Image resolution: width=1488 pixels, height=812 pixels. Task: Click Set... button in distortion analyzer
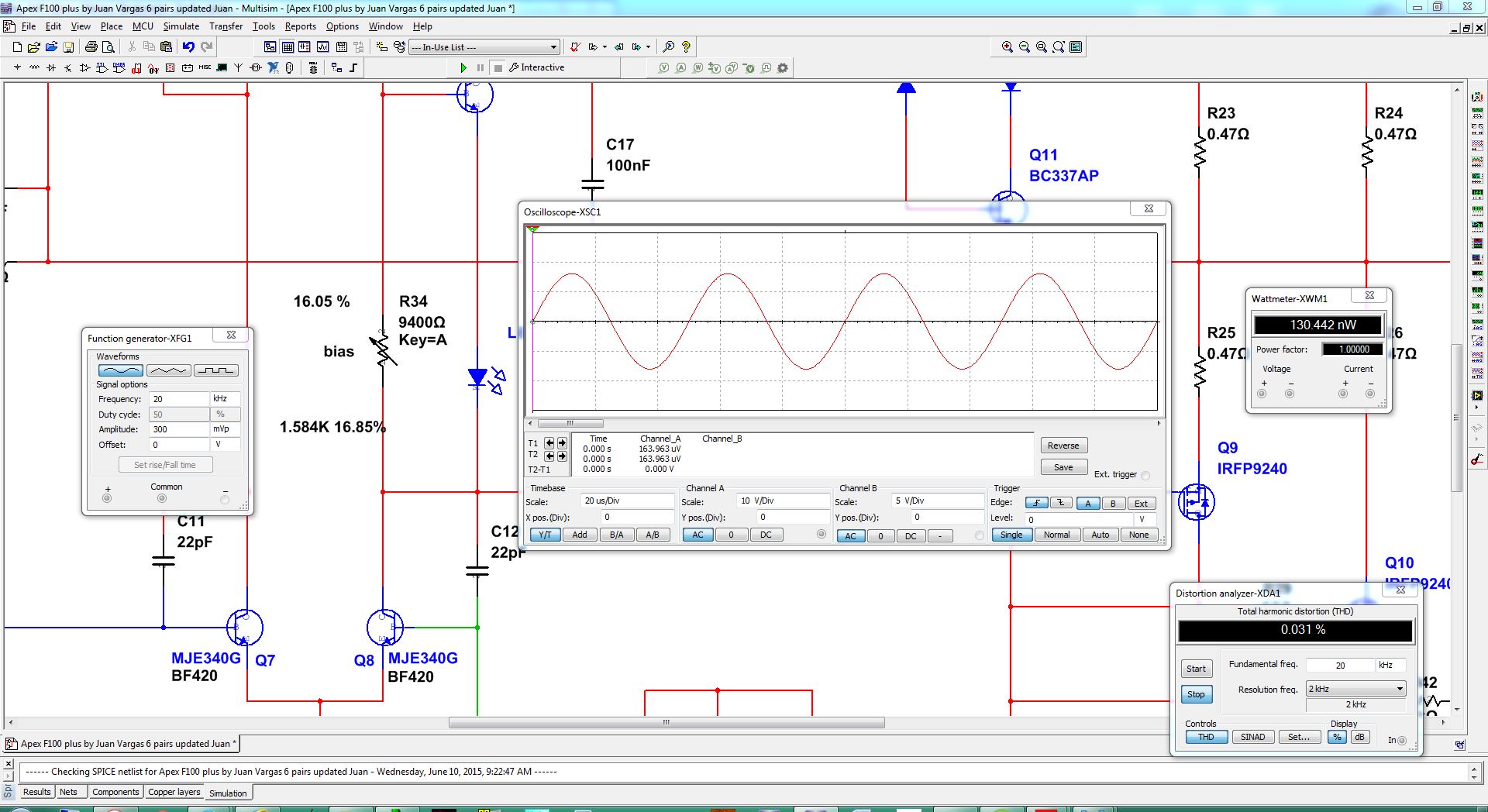click(1299, 737)
